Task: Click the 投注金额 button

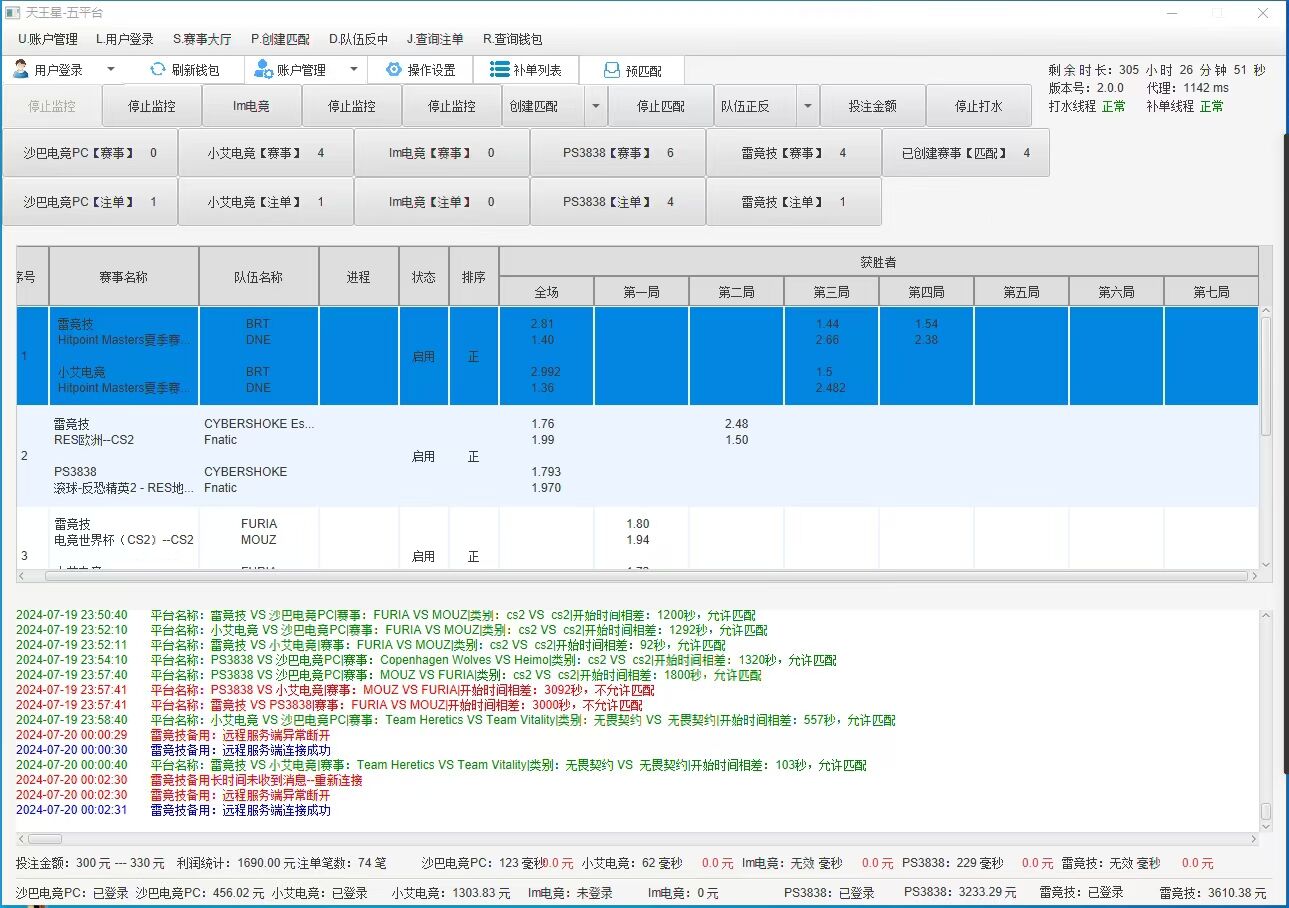Action: tap(872, 106)
